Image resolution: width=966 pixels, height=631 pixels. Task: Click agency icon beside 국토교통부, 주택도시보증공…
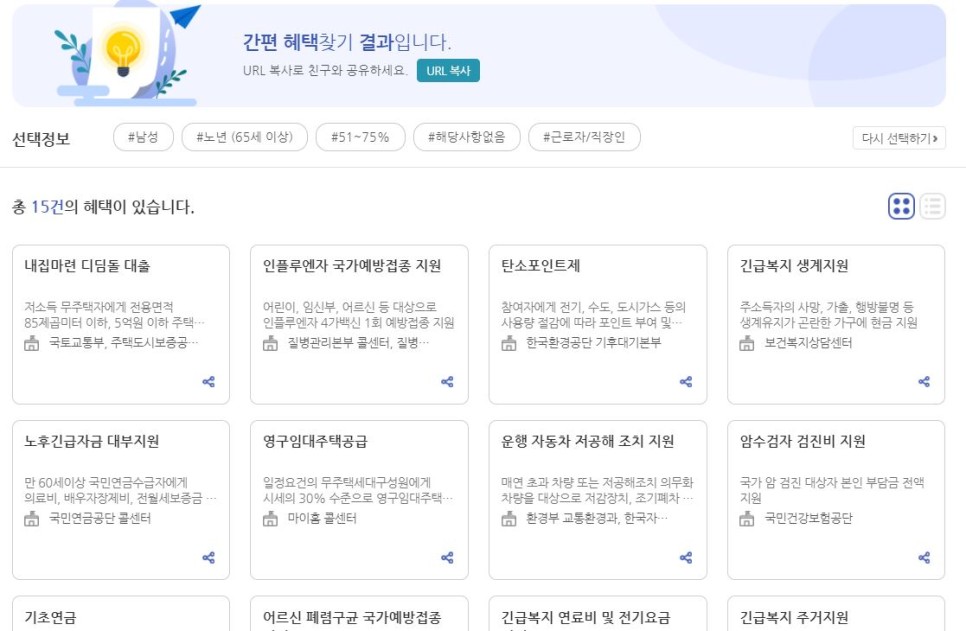point(31,343)
